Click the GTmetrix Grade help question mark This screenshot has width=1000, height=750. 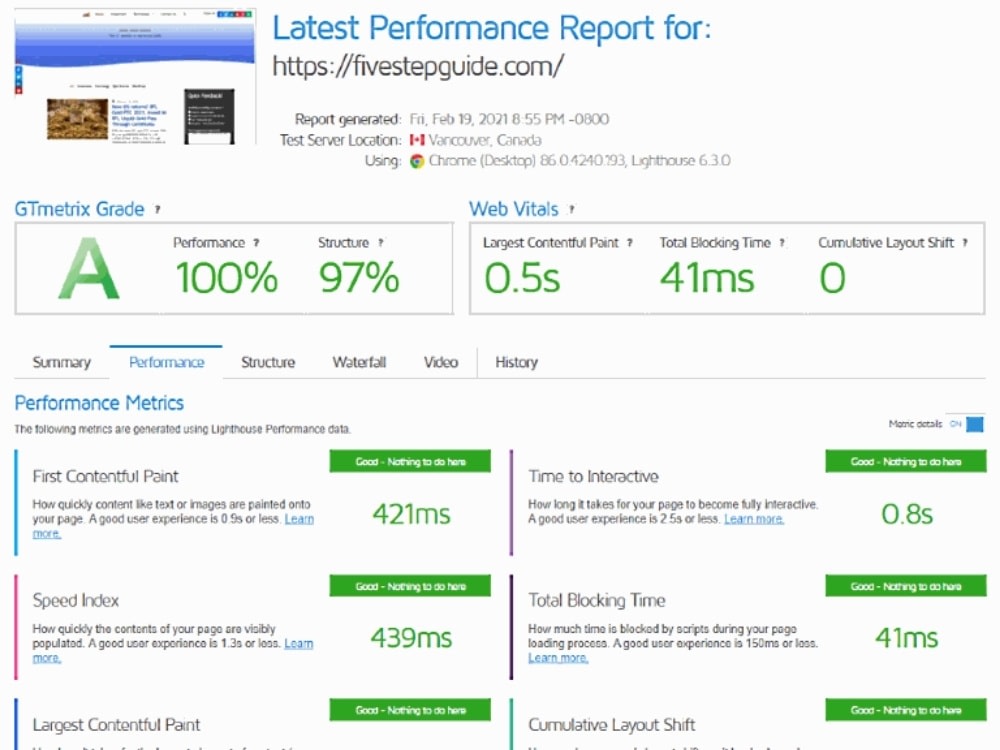click(158, 209)
